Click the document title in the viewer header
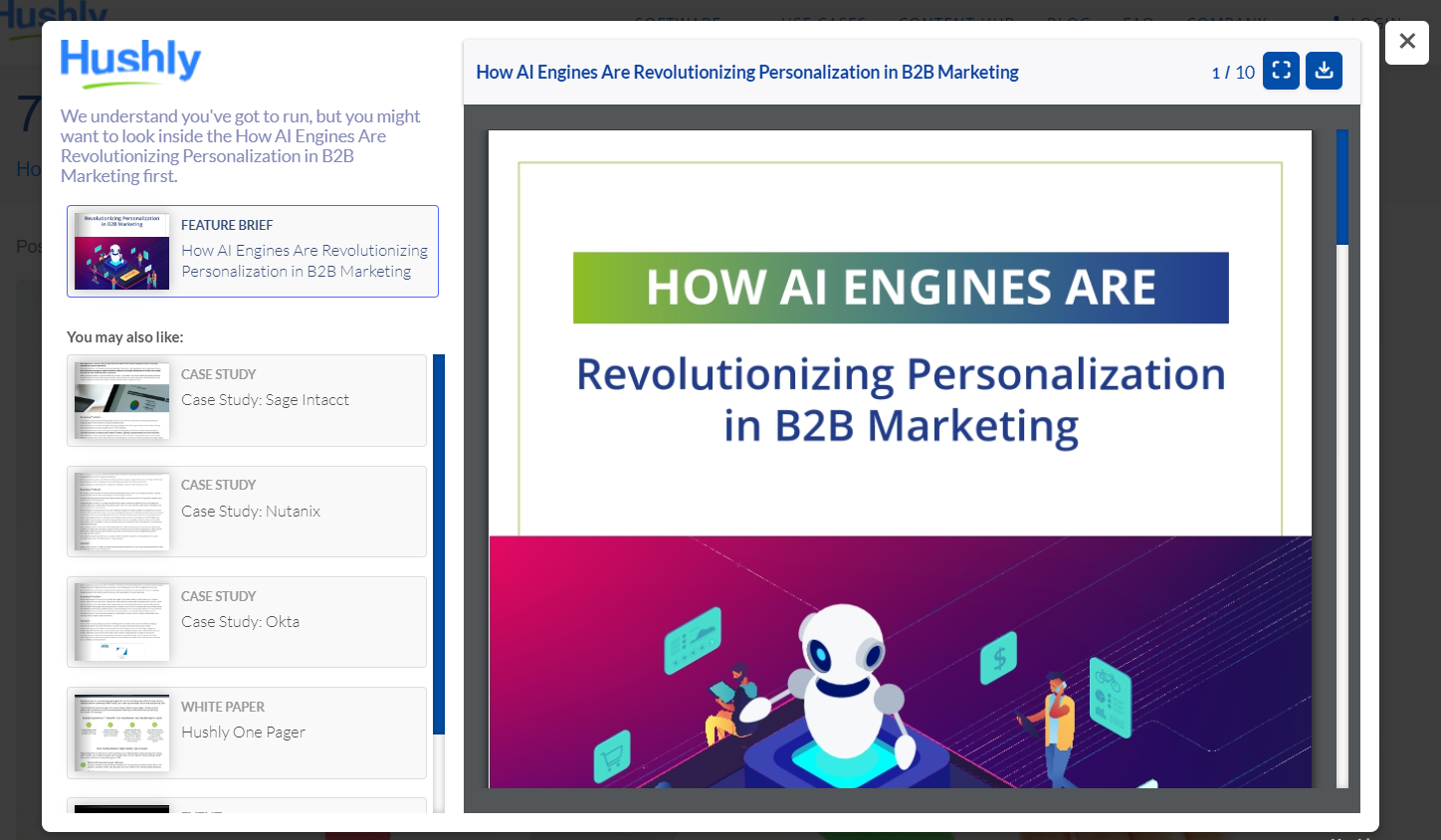Image resolution: width=1441 pixels, height=840 pixels. pos(745,71)
